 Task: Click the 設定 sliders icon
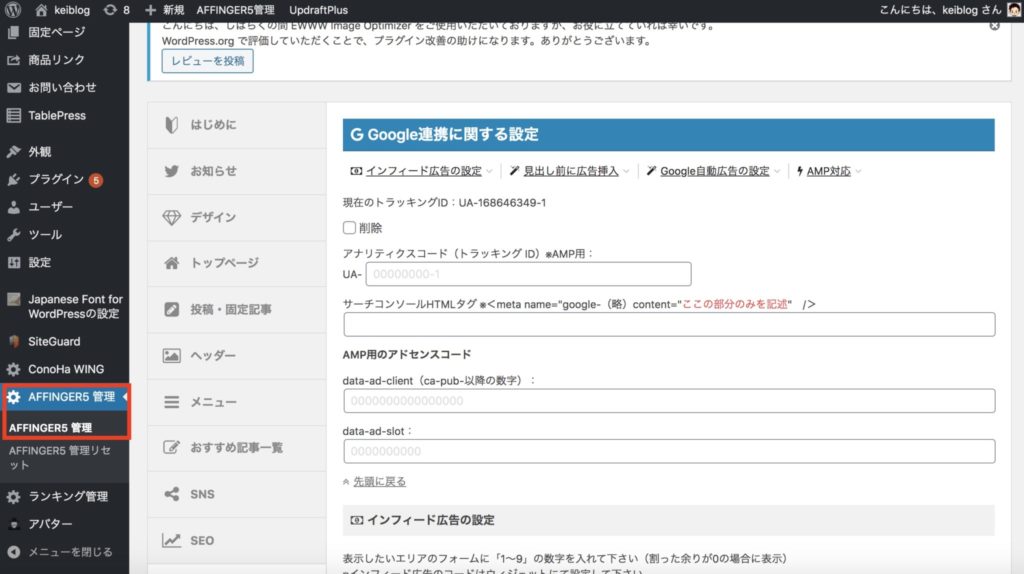point(14,263)
